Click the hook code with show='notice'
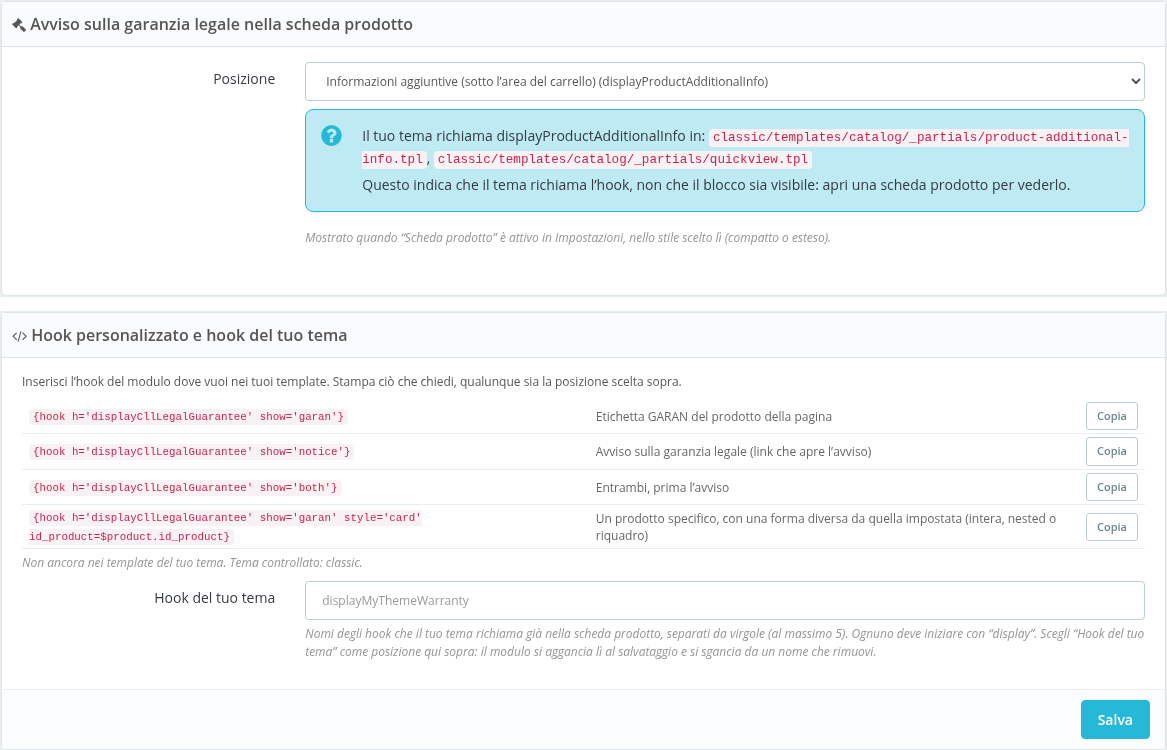This screenshot has width=1167, height=750. [x=191, y=452]
